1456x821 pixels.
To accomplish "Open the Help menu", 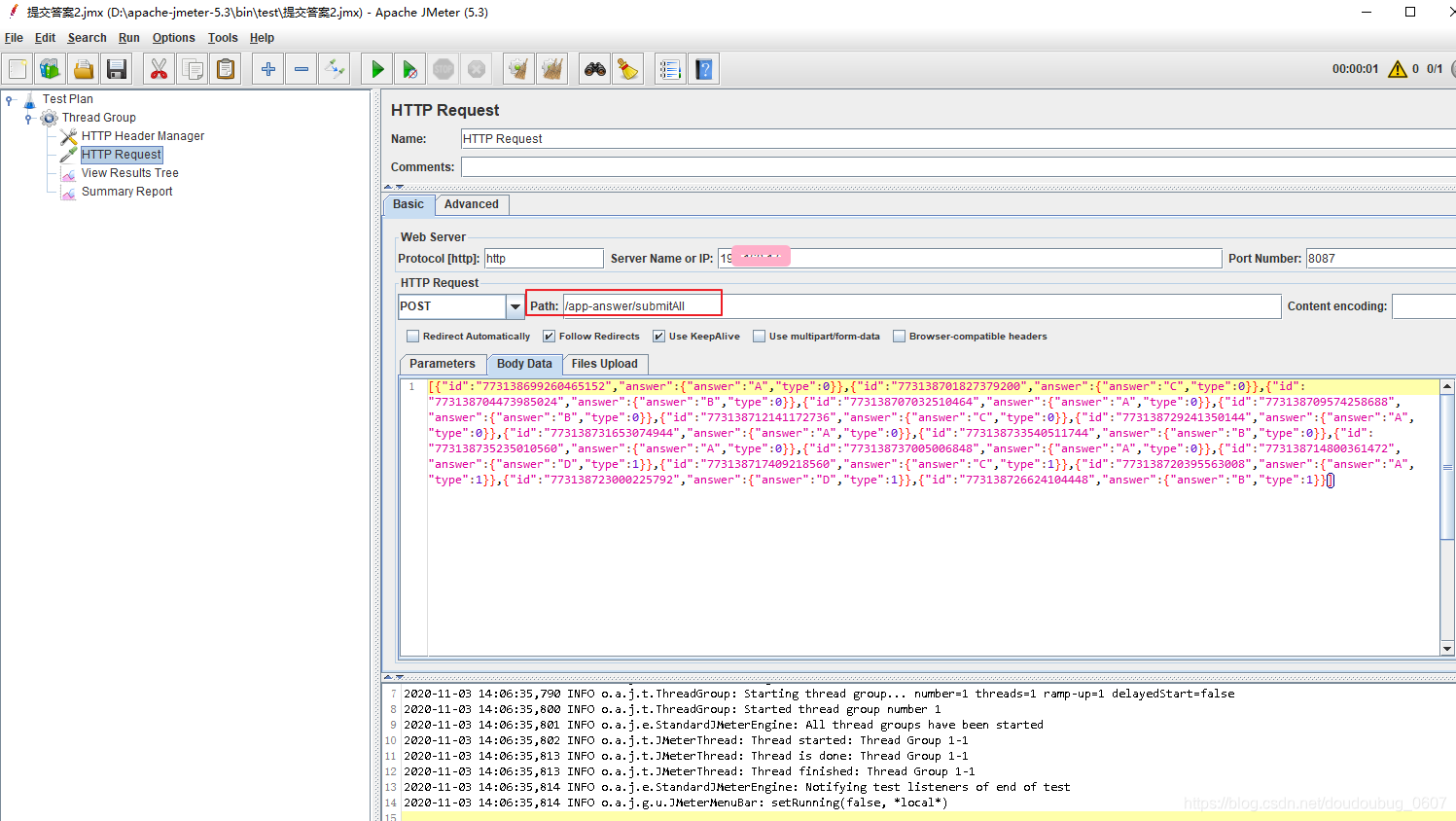I will [262, 38].
